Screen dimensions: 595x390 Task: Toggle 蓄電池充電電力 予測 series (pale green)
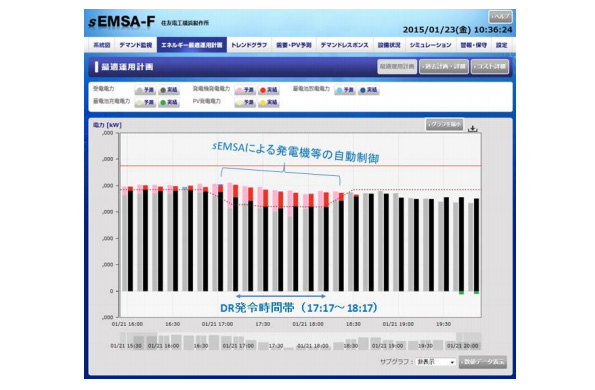tap(145, 102)
